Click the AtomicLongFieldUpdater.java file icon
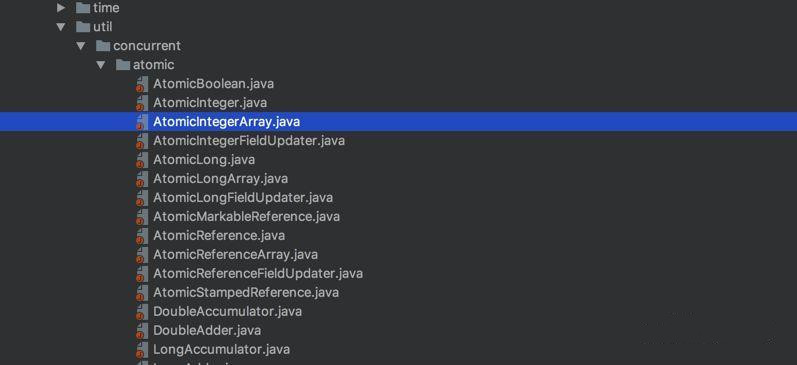This screenshot has width=797, height=365. point(141,198)
